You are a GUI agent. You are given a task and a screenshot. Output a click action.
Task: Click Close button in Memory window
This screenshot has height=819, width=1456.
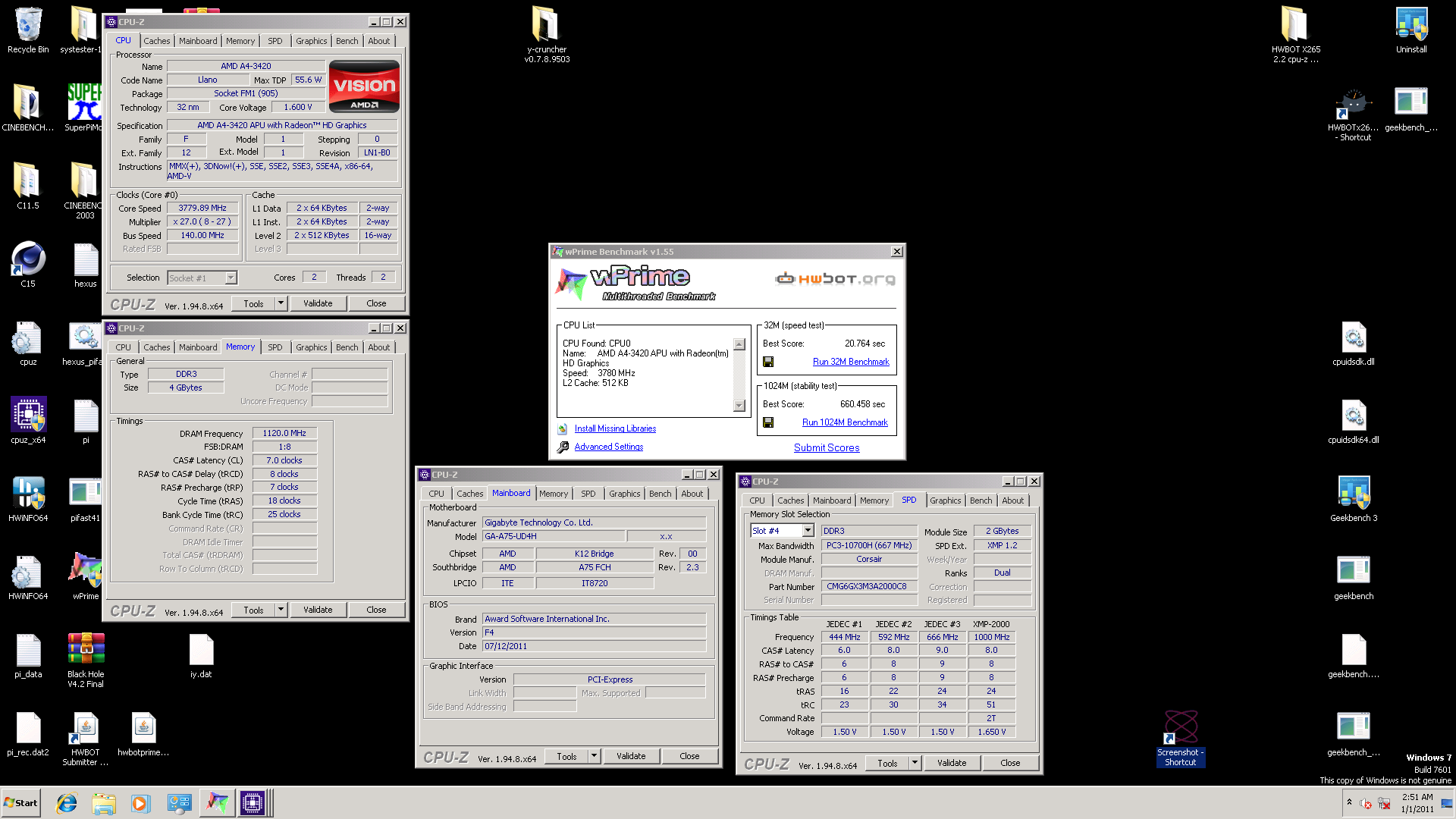[x=376, y=610]
